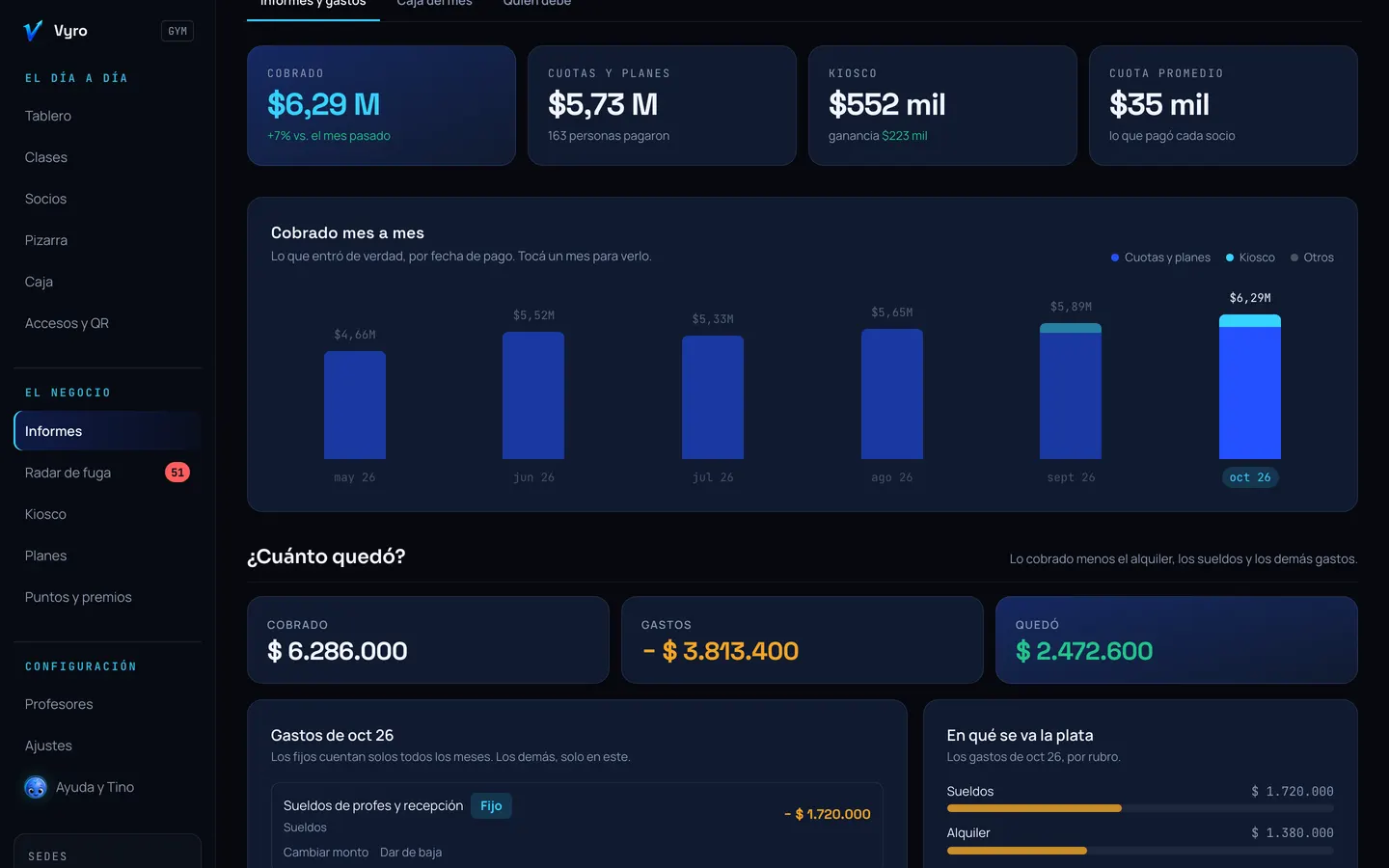This screenshot has height=868, width=1389.
Task: Click the $552 mil Kiosco summary card
Action: pyautogui.click(x=942, y=106)
